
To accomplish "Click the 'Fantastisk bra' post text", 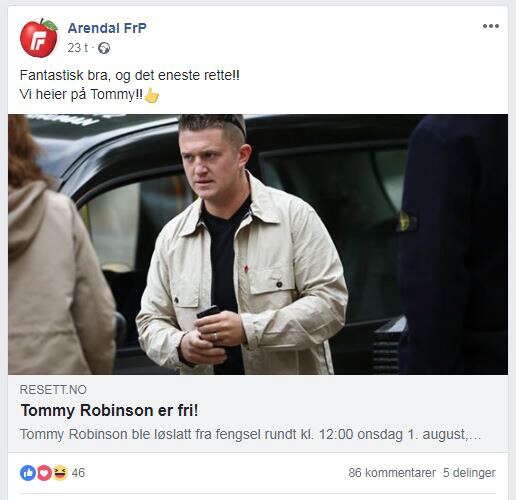I will point(130,75).
